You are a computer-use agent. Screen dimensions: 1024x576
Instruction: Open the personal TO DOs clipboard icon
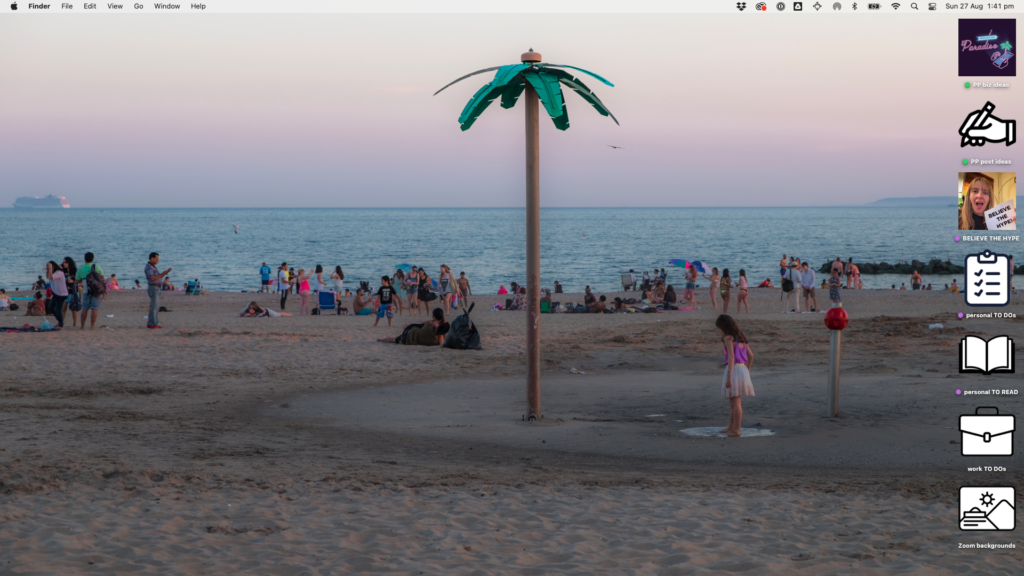tap(986, 280)
